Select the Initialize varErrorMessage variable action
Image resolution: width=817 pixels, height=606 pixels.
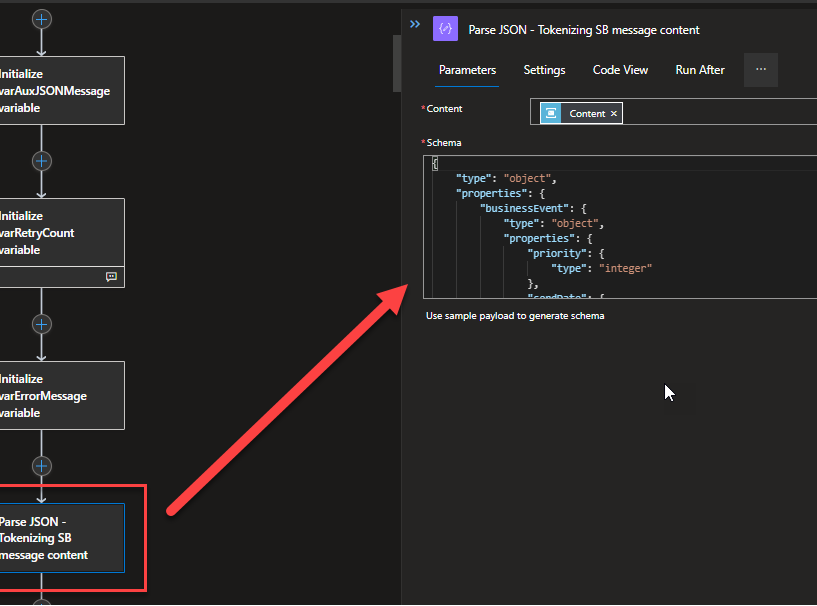tap(62, 395)
